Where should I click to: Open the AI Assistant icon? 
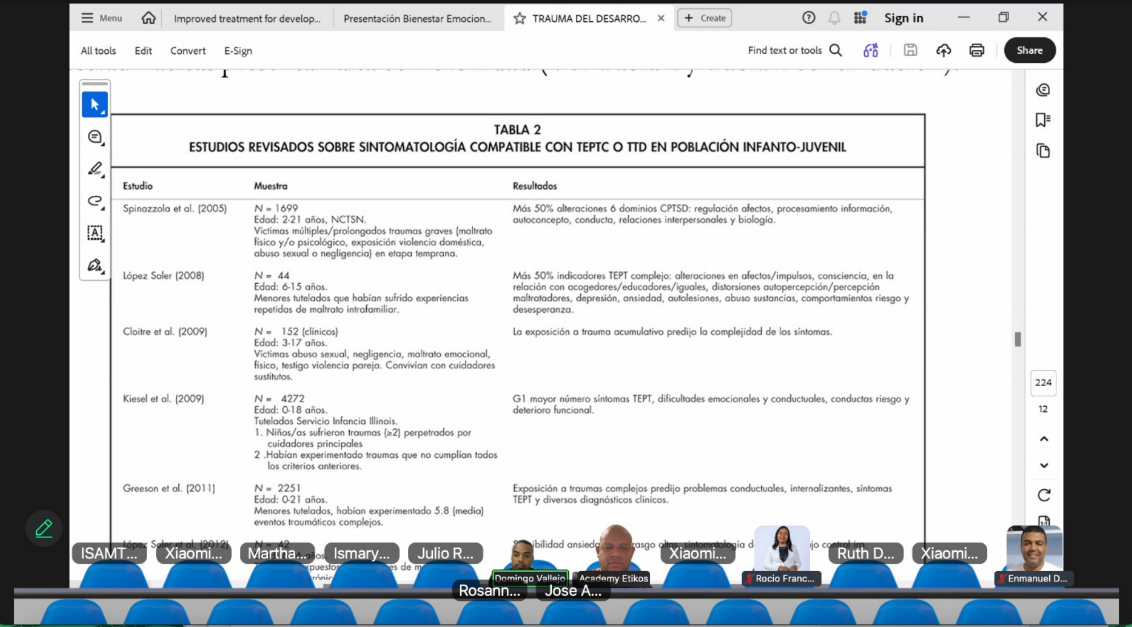[x=870, y=50]
